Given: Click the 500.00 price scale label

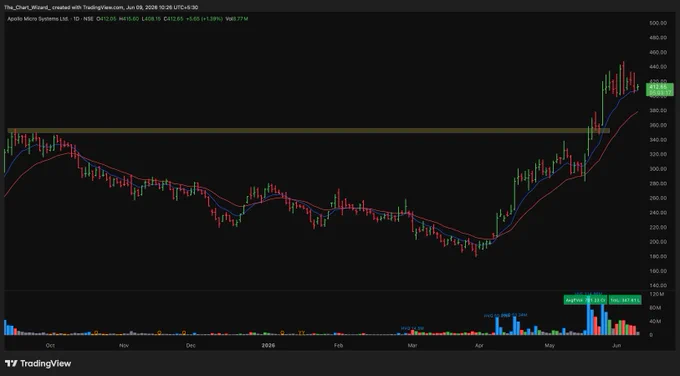Looking at the screenshot, I should point(658,23).
